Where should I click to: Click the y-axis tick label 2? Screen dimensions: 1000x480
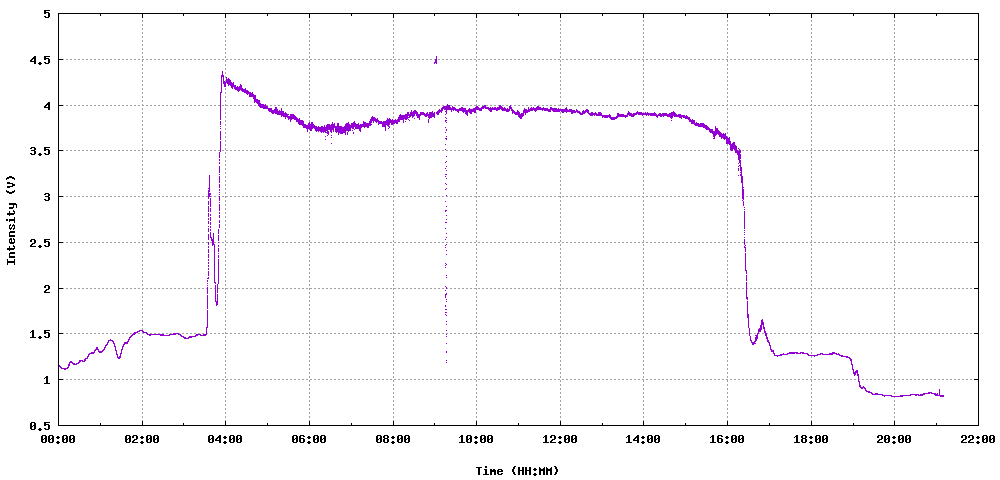click(x=48, y=288)
